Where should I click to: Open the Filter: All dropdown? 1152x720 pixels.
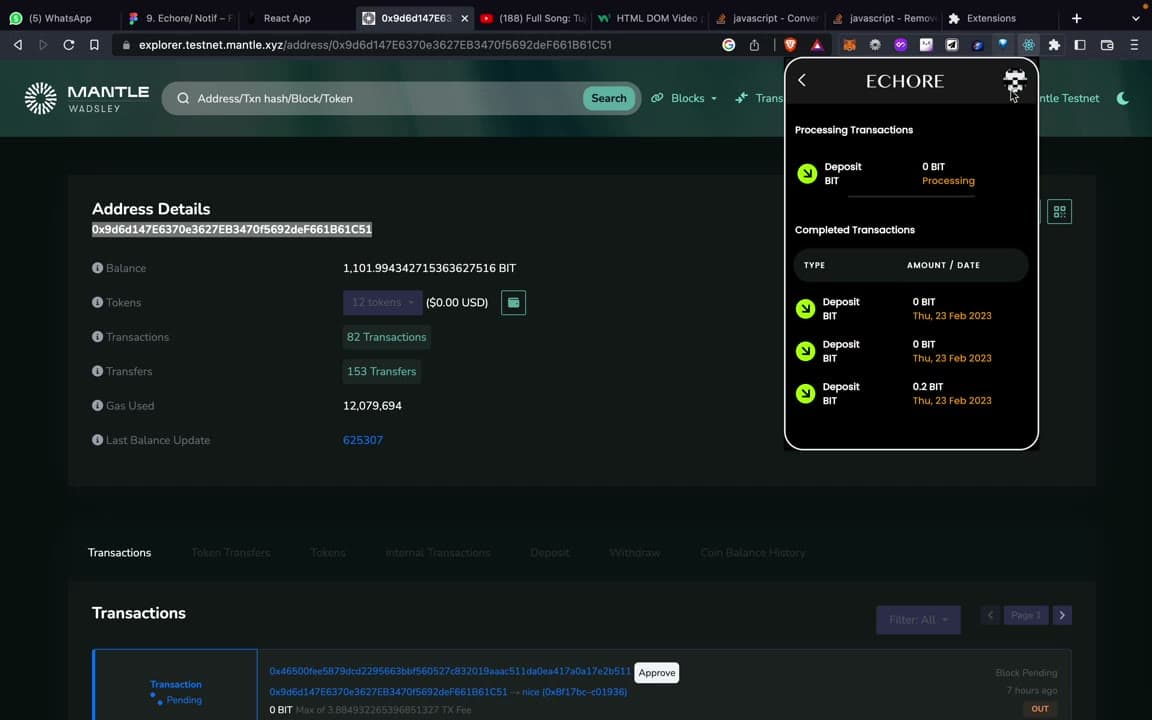(x=918, y=619)
